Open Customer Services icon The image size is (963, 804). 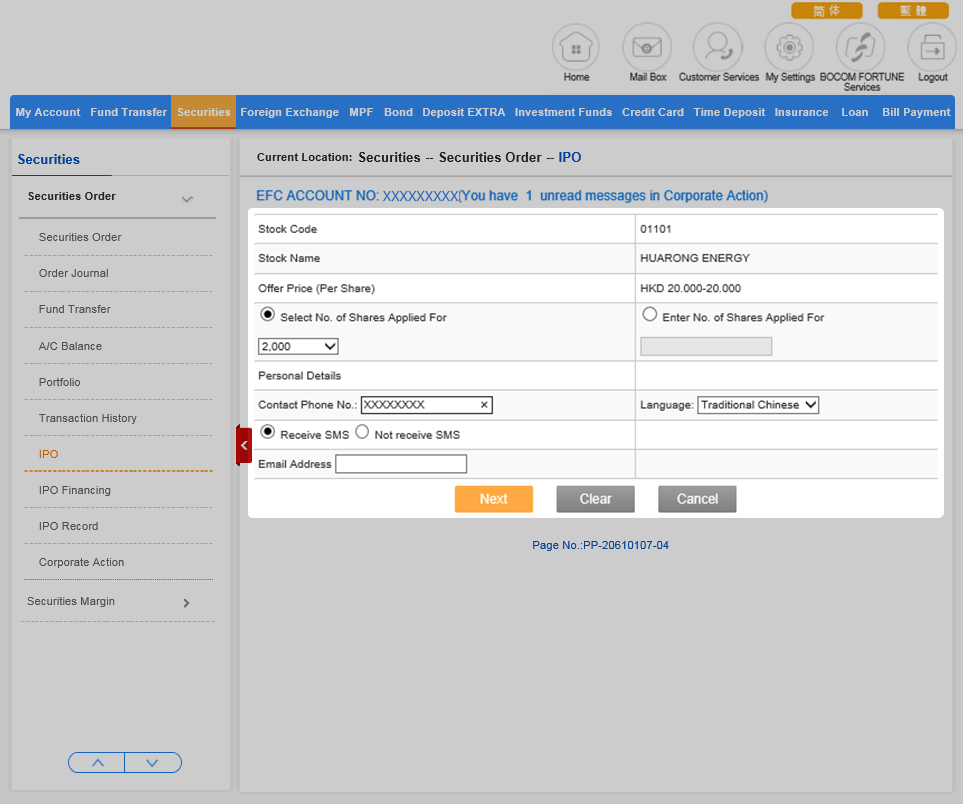pyautogui.click(x=718, y=47)
